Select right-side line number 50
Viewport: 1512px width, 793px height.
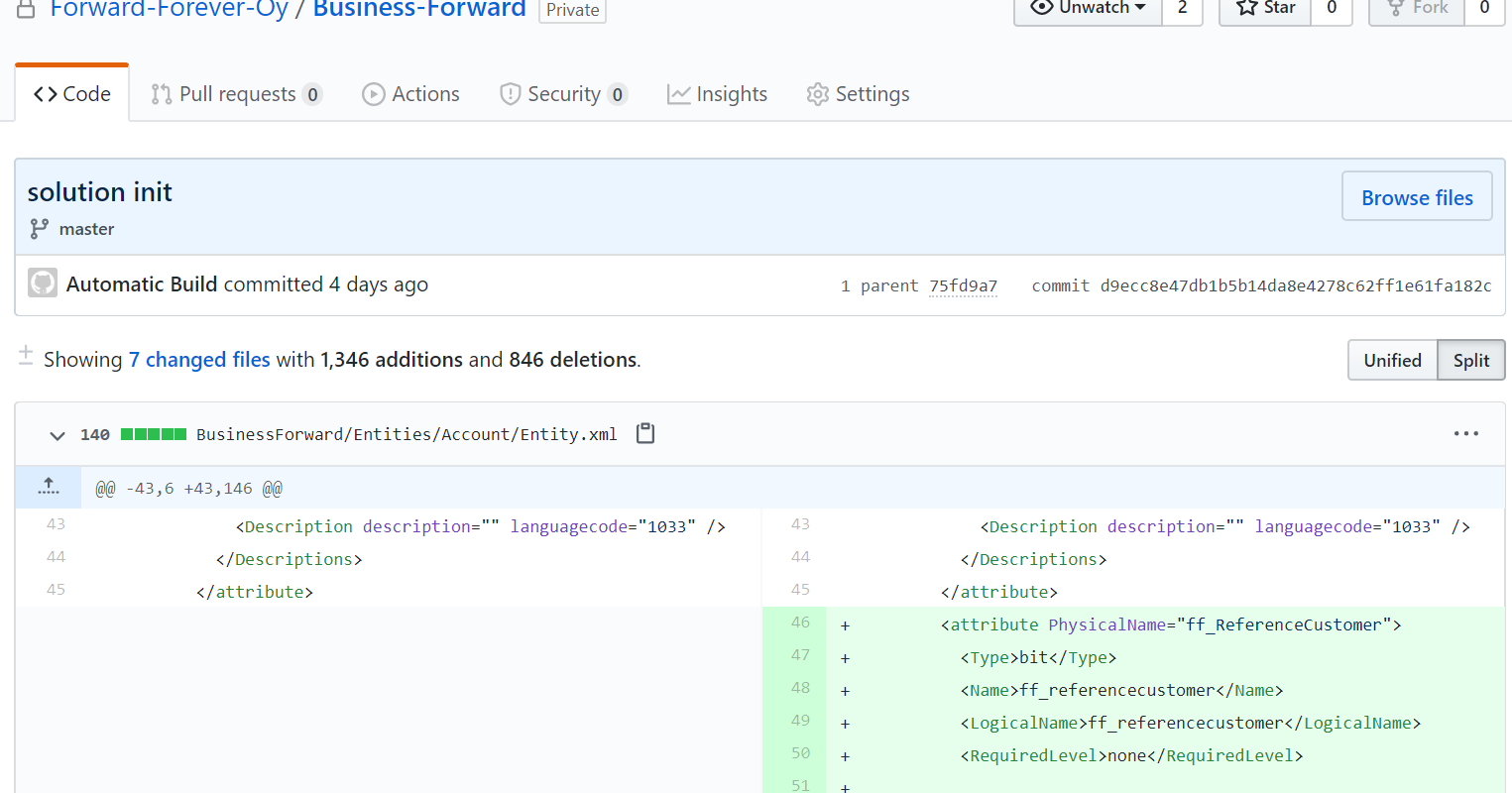[x=800, y=753]
